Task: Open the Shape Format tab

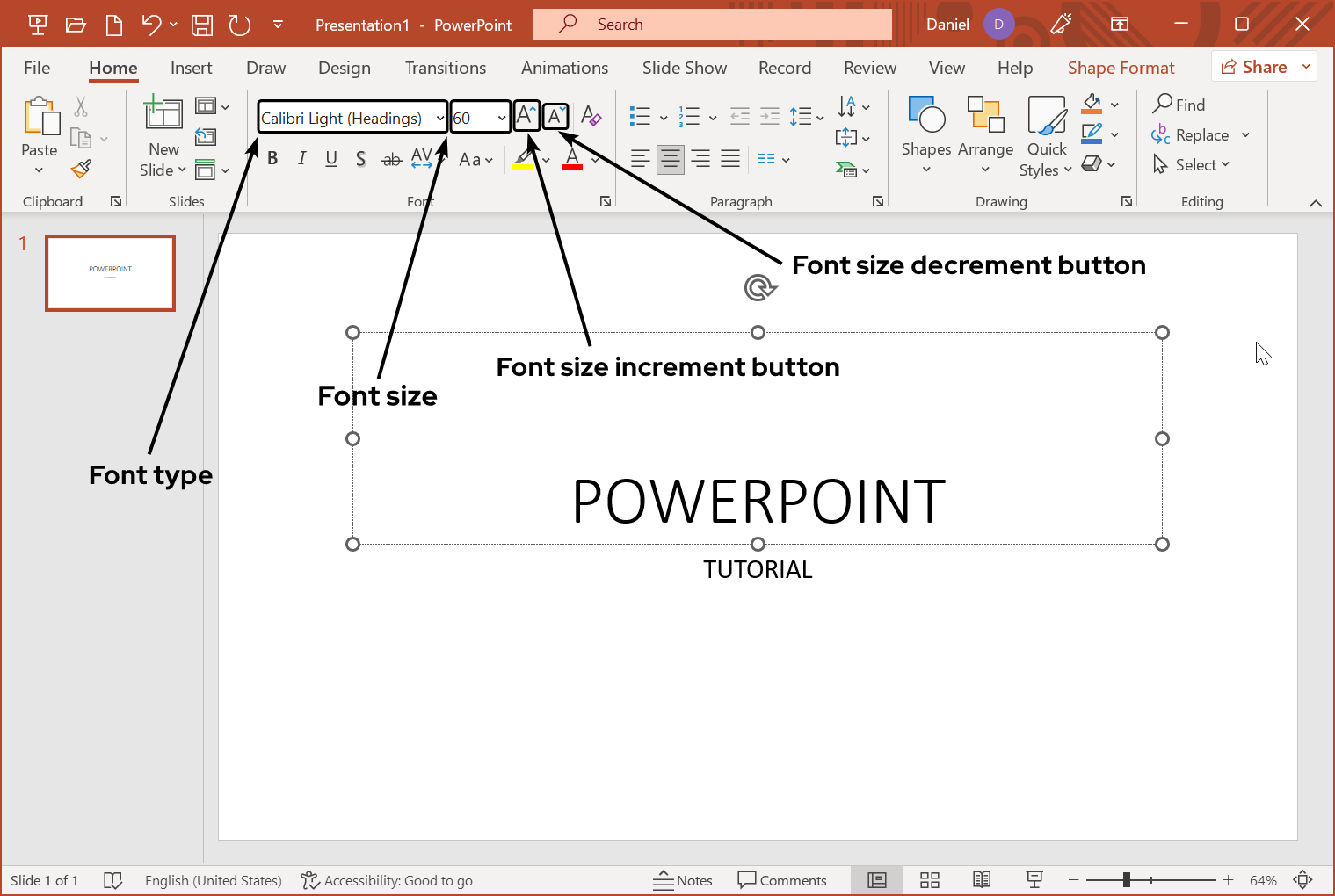Action: pos(1121,68)
